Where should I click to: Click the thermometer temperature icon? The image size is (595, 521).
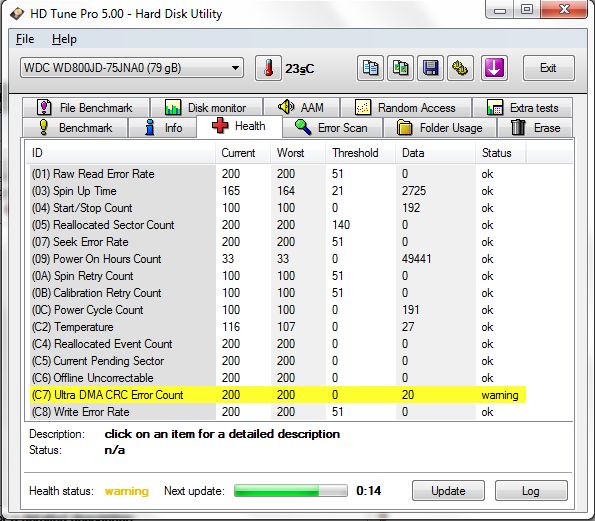click(x=268, y=68)
